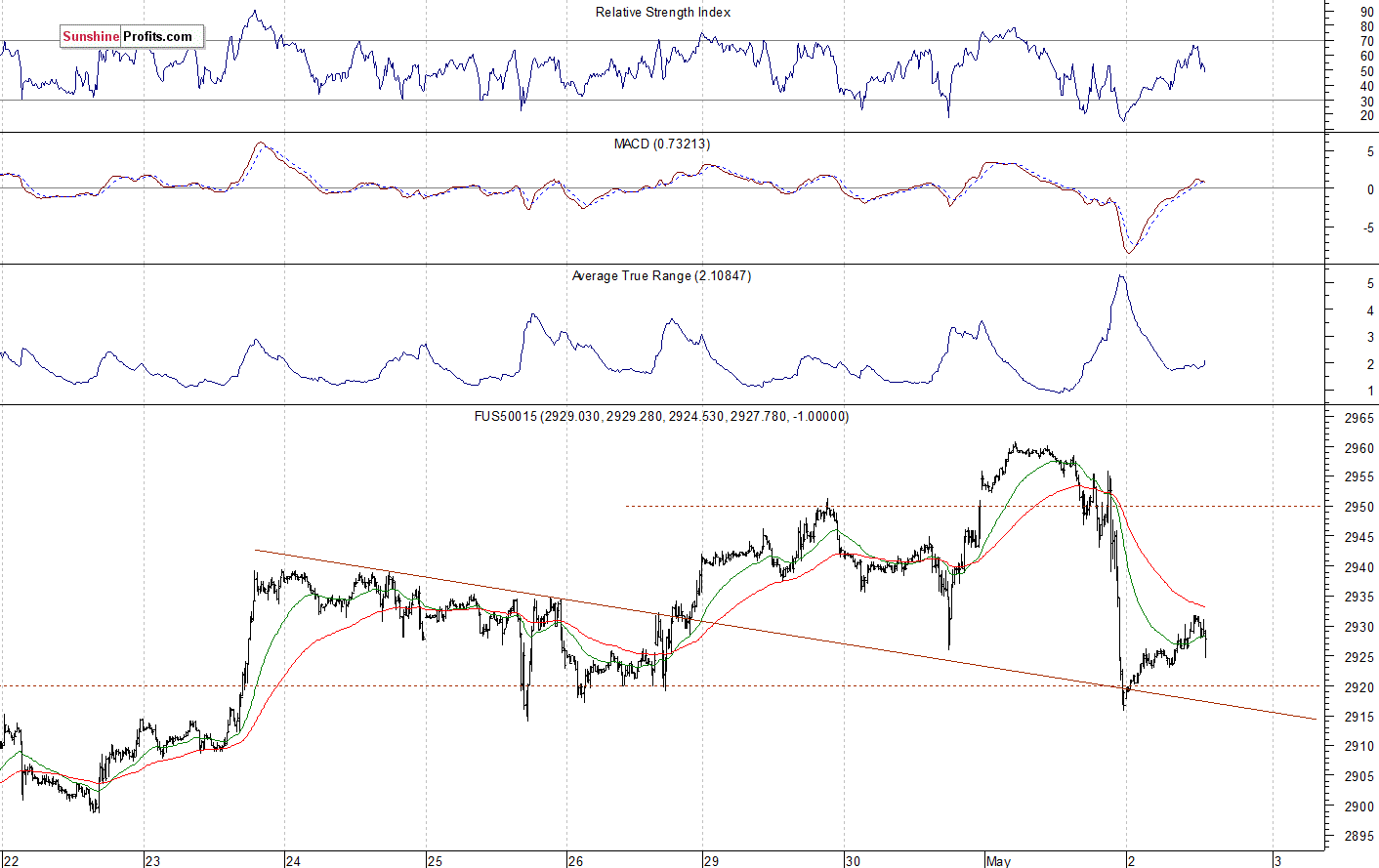Select the 2940 price axis label

click(x=1358, y=567)
